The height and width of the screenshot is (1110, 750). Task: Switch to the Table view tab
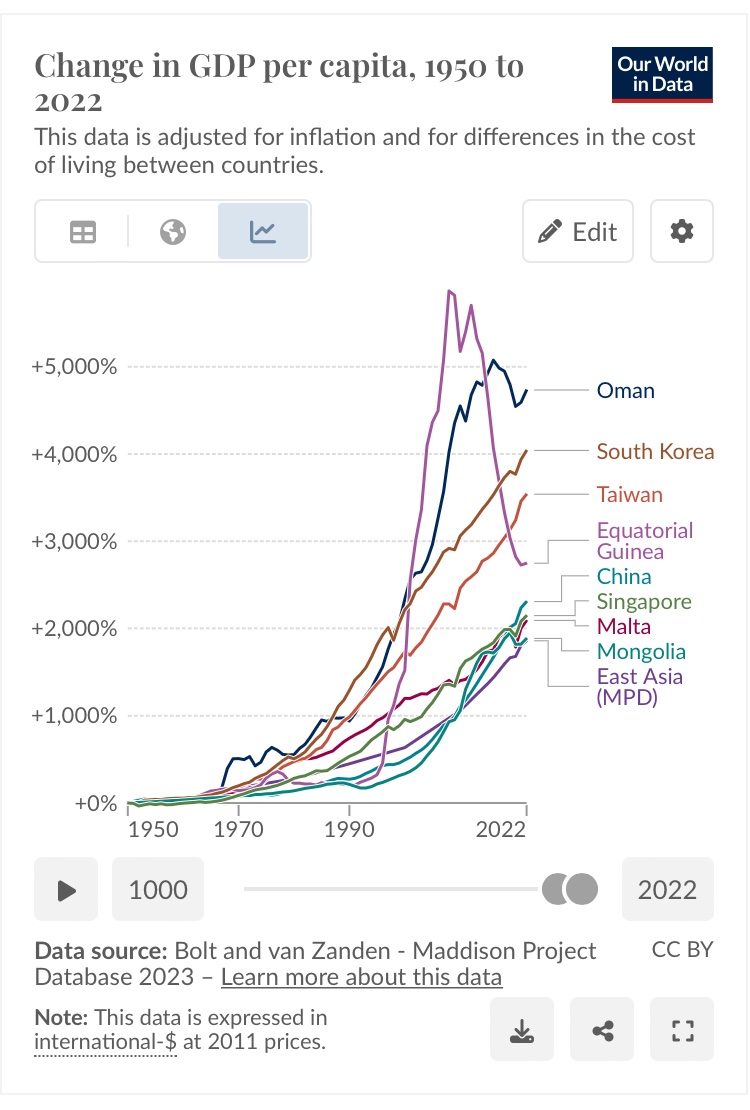pyautogui.click(x=83, y=231)
